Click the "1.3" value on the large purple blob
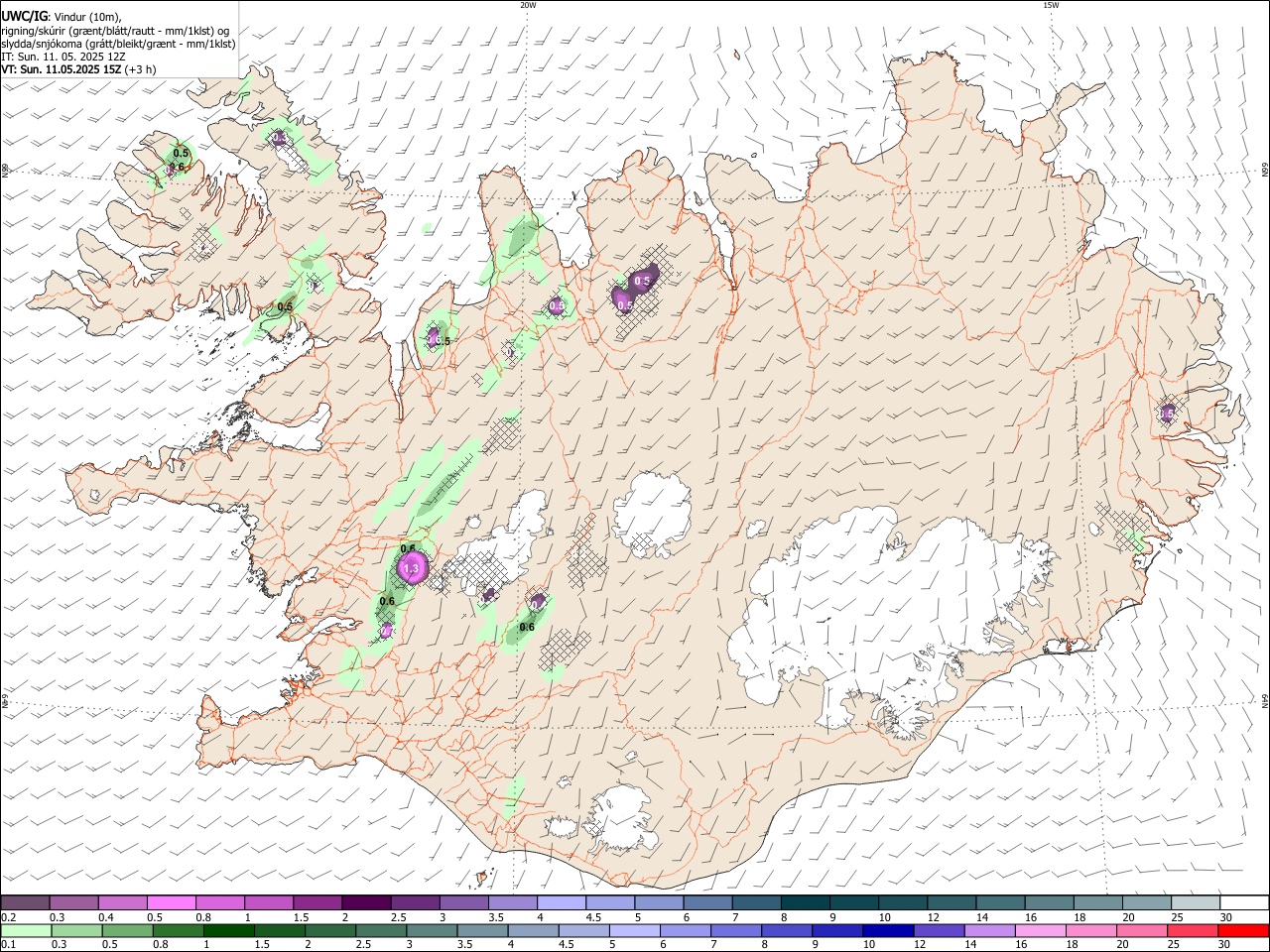Image resolution: width=1270 pixels, height=952 pixels. pyautogui.click(x=411, y=570)
